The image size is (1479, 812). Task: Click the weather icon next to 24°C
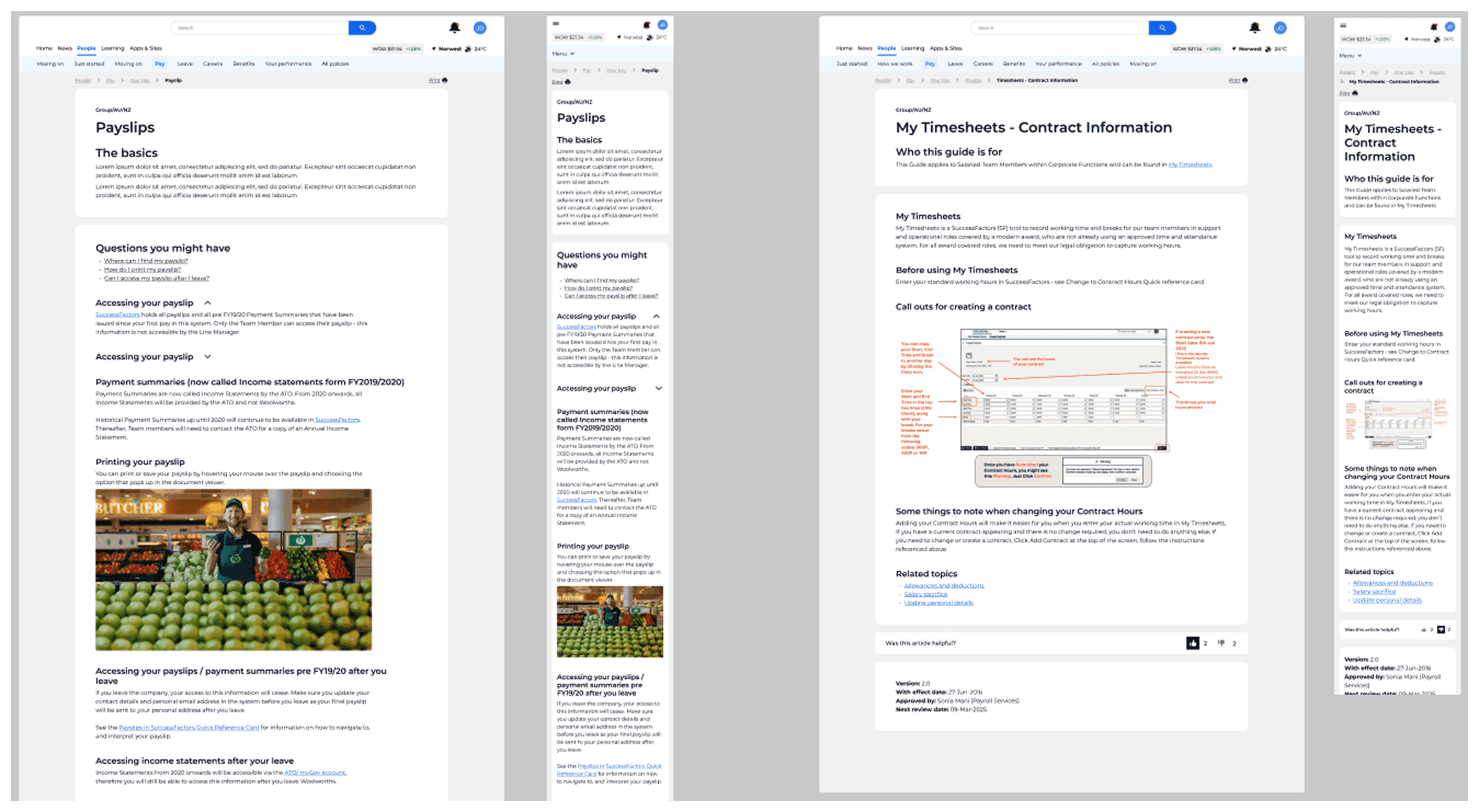[x=469, y=49]
